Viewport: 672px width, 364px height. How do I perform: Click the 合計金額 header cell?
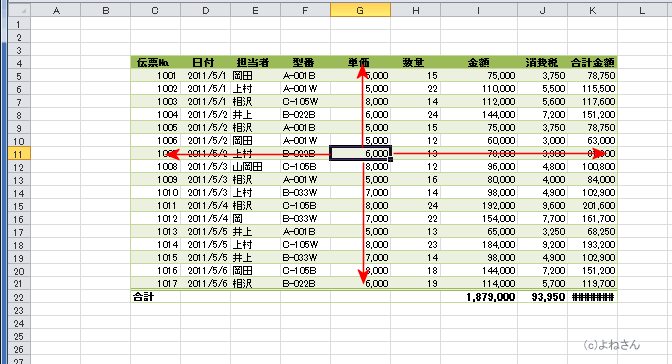[x=592, y=63]
